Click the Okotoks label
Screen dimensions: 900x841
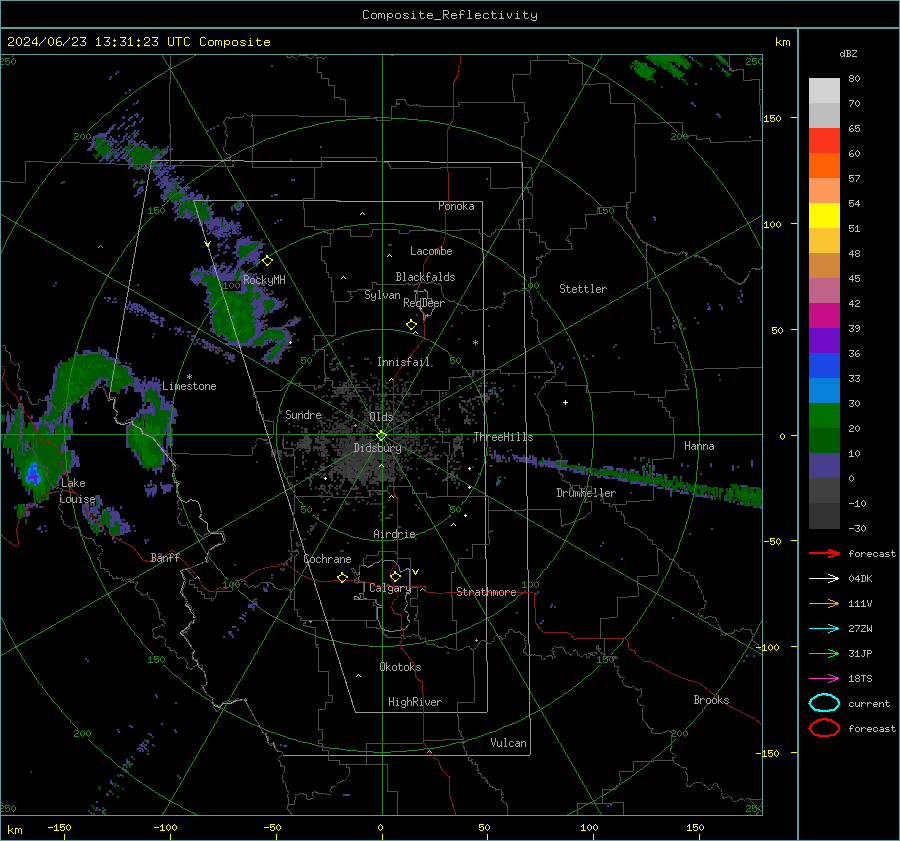[x=400, y=667]
